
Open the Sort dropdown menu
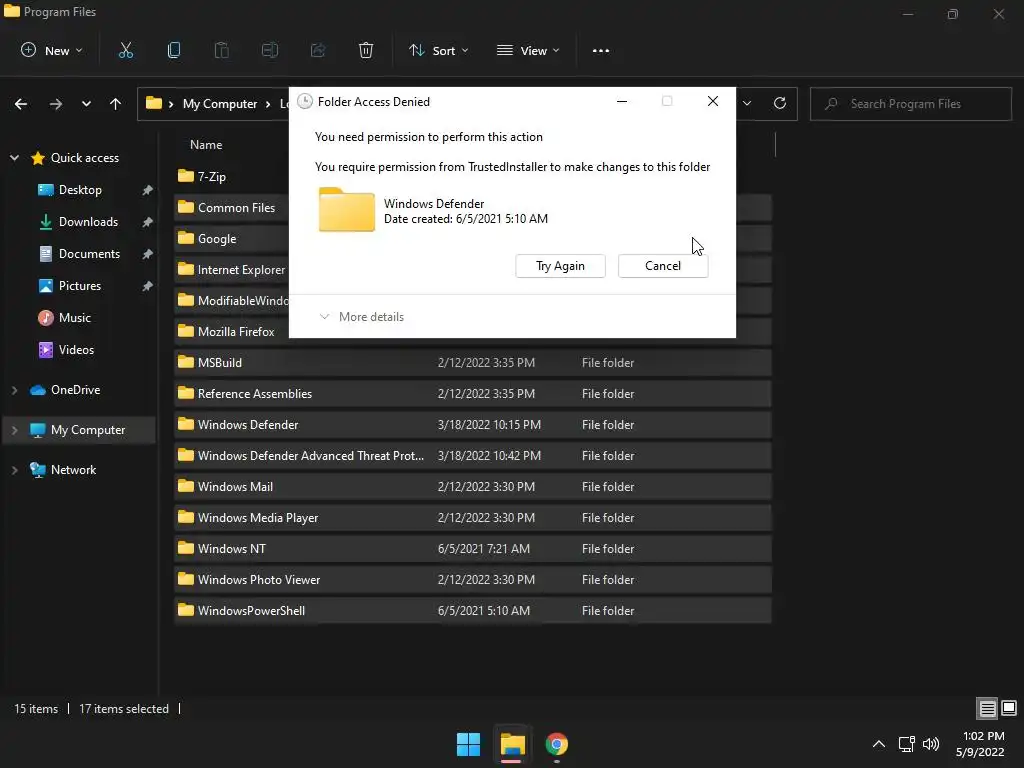point(438,50)
